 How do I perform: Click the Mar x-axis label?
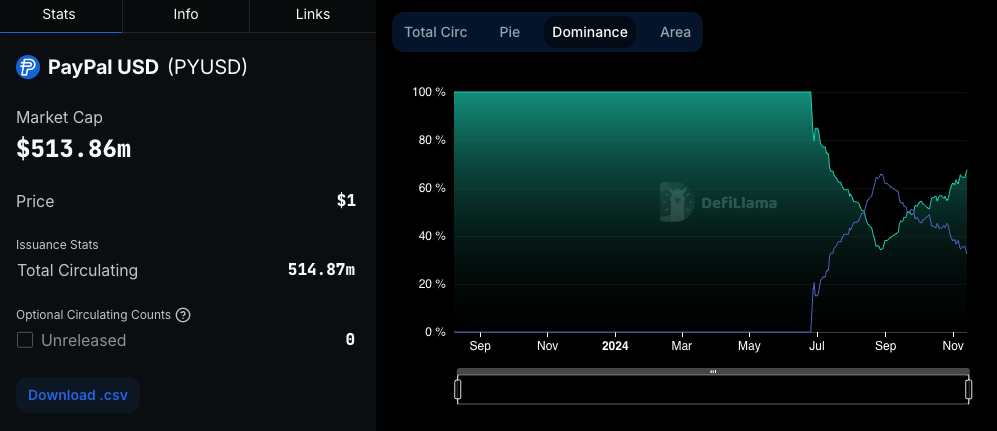(x=682, y=346)
